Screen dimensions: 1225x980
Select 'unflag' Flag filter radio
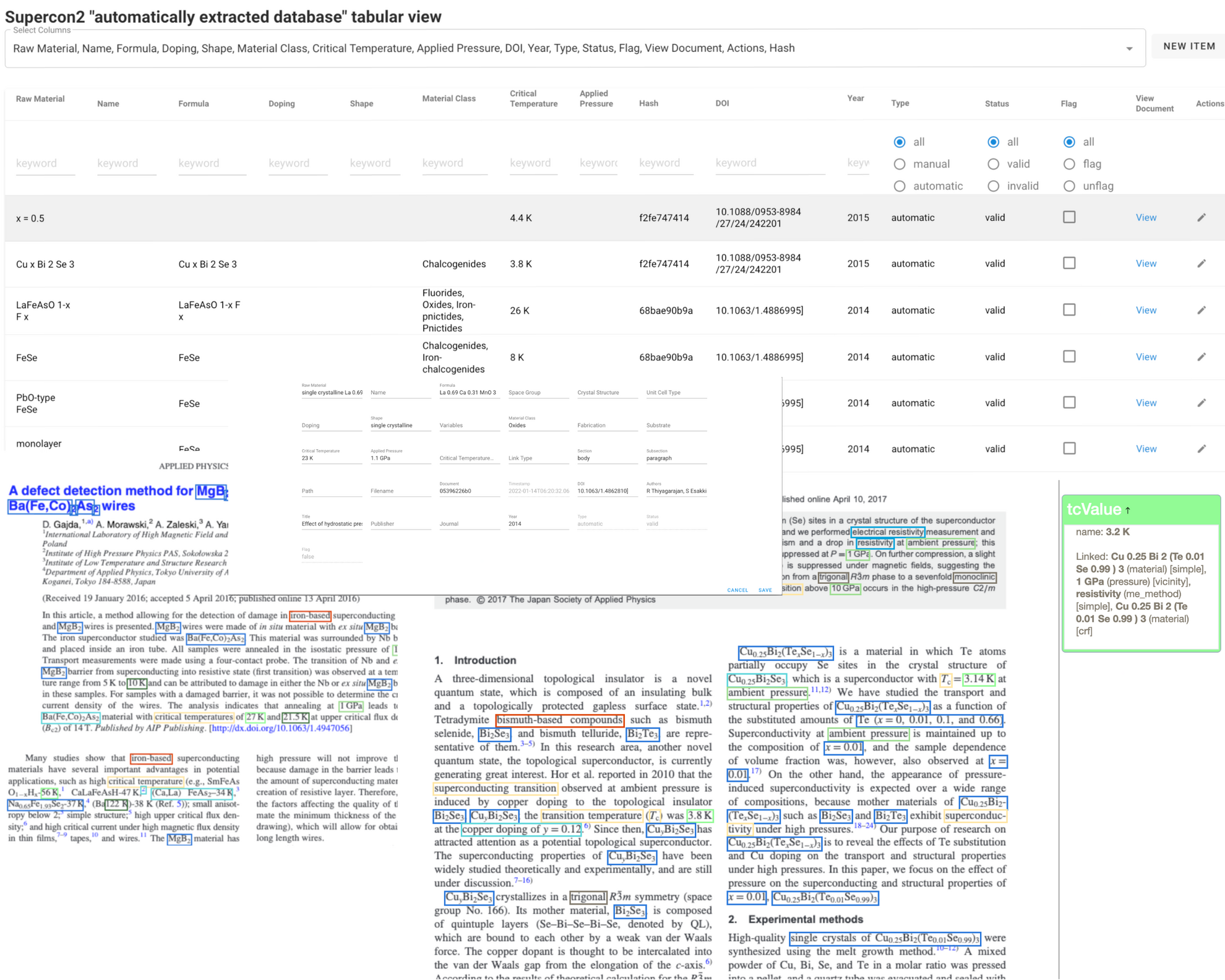[1069, 186]
